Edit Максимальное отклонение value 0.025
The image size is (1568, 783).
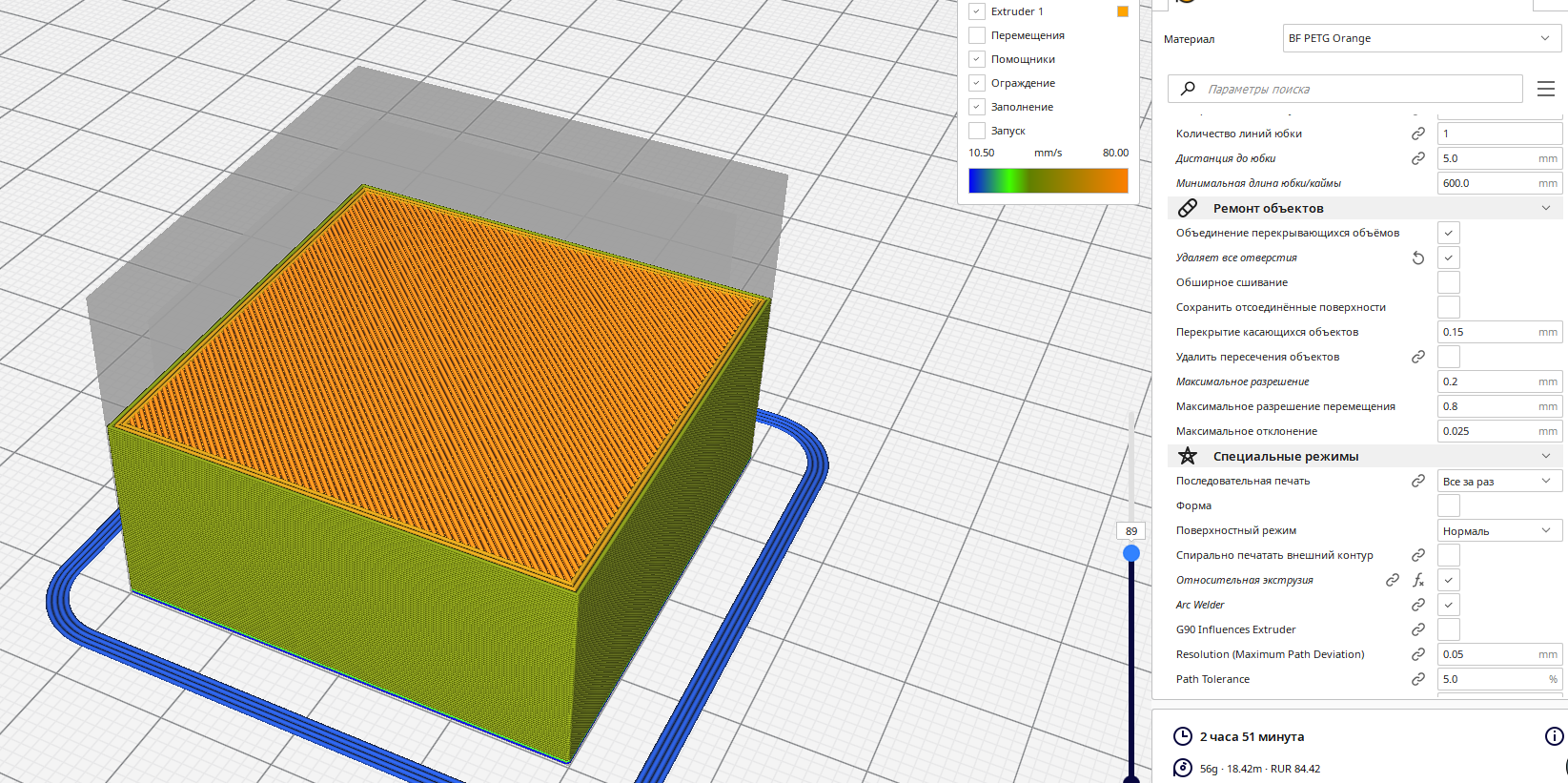pyautogui.click(x=1499, y=431)
